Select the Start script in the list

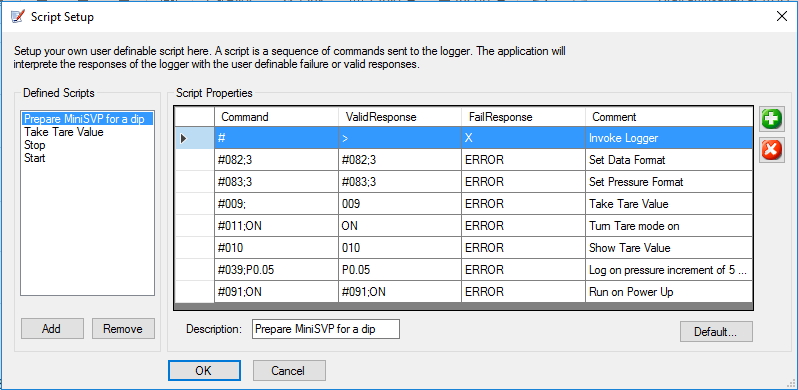[35, 158]
